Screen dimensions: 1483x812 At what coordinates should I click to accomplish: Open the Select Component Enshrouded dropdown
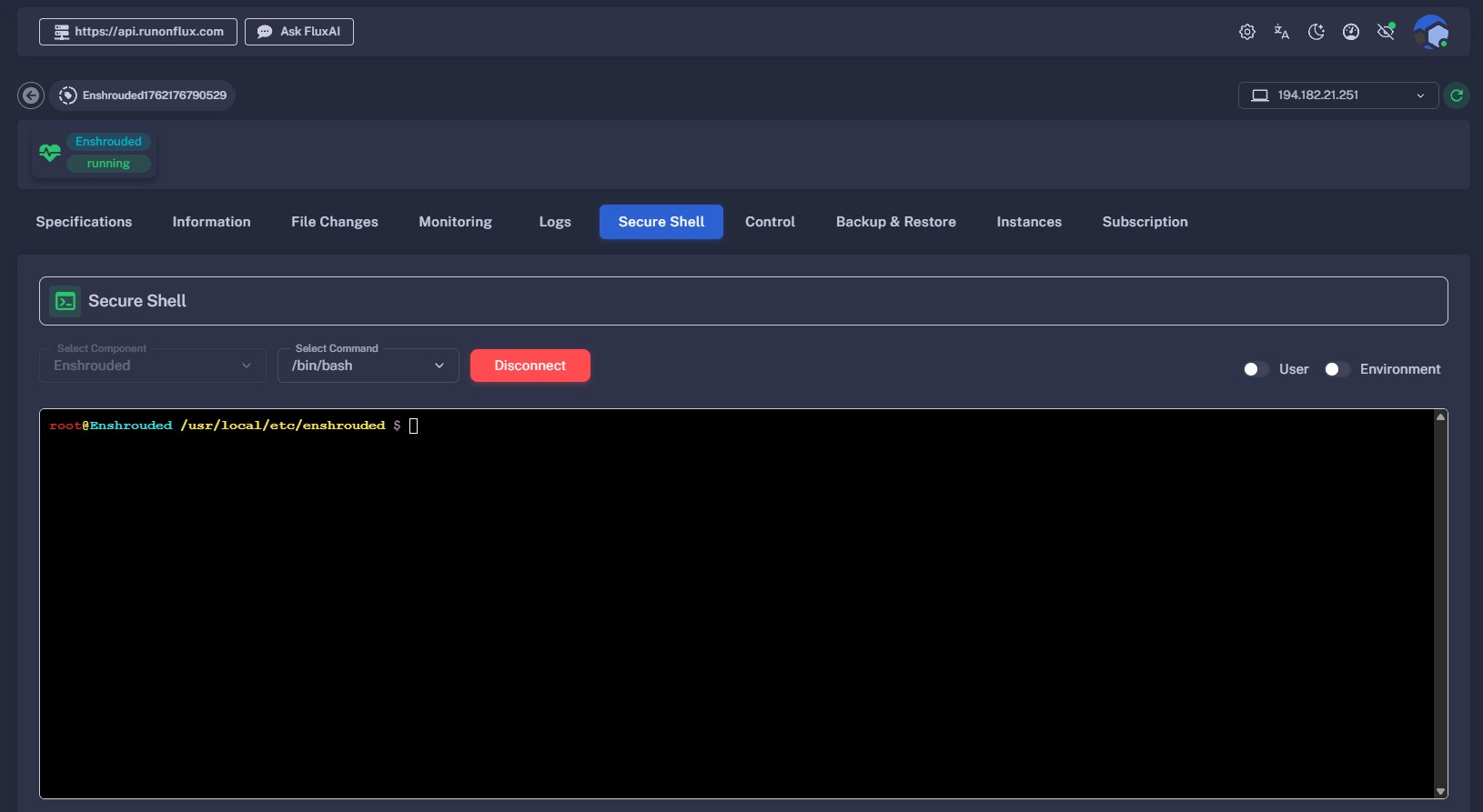[152, 366]
